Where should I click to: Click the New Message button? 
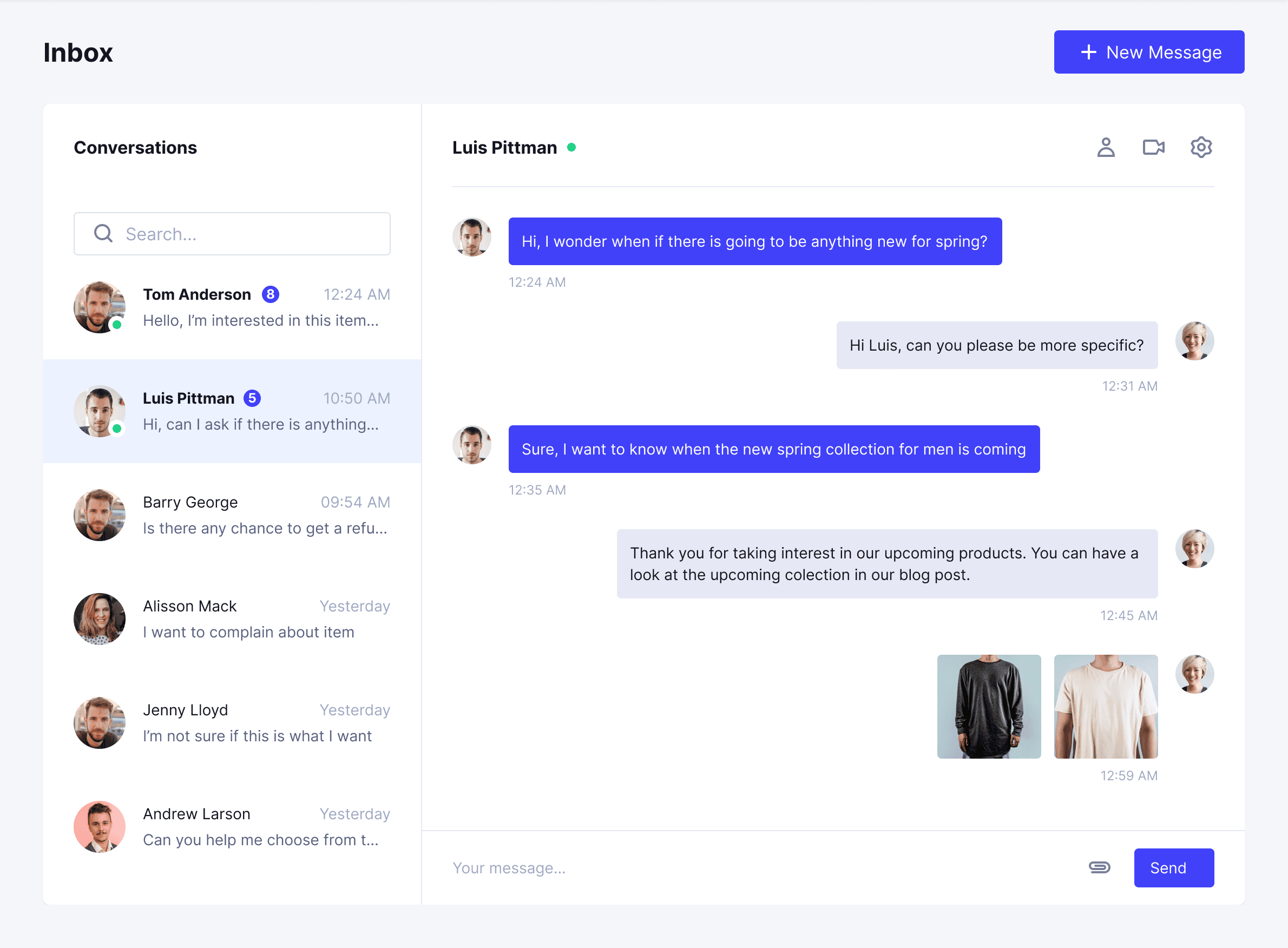1148,51
